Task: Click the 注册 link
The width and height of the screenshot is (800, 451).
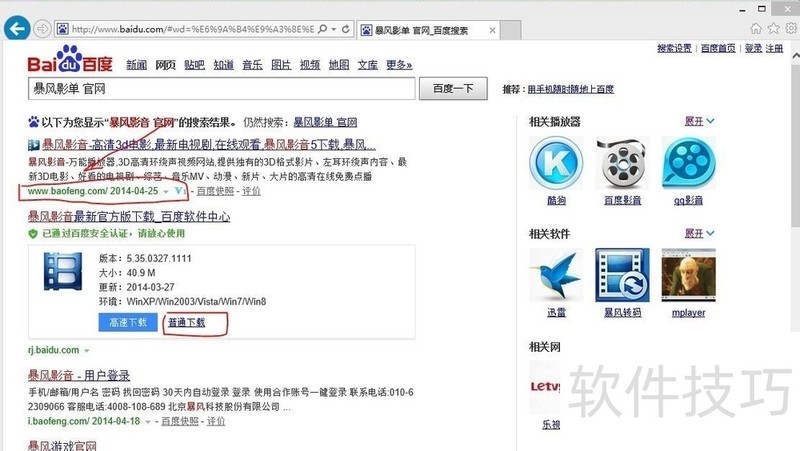Action: 774,48
